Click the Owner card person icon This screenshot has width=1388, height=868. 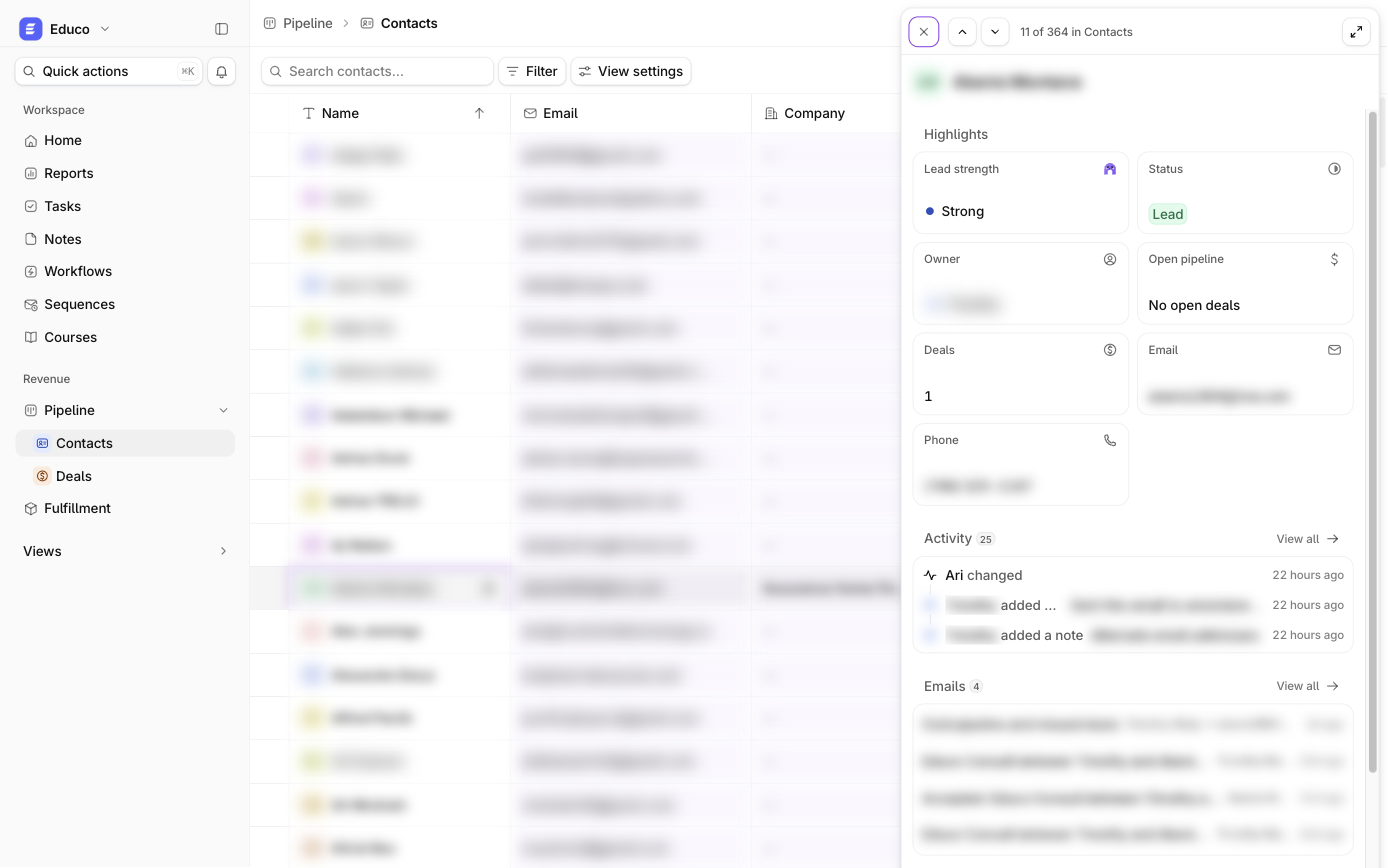point(1110,259)
